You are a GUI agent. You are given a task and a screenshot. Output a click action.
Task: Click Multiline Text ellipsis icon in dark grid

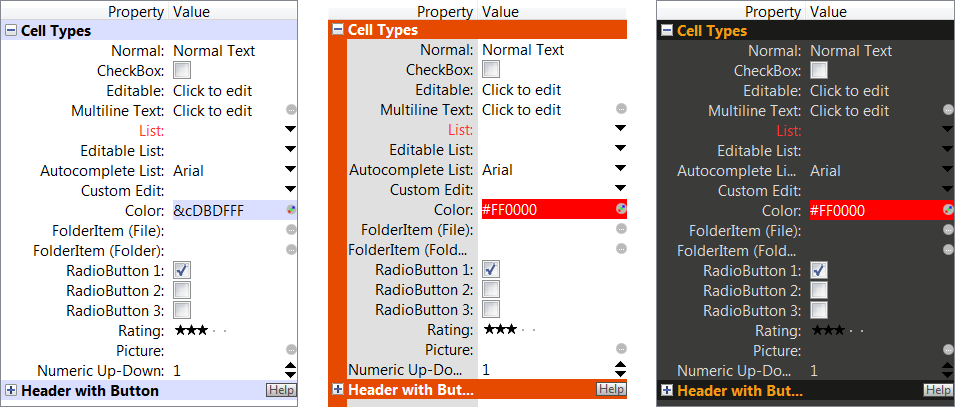(948, 110)
